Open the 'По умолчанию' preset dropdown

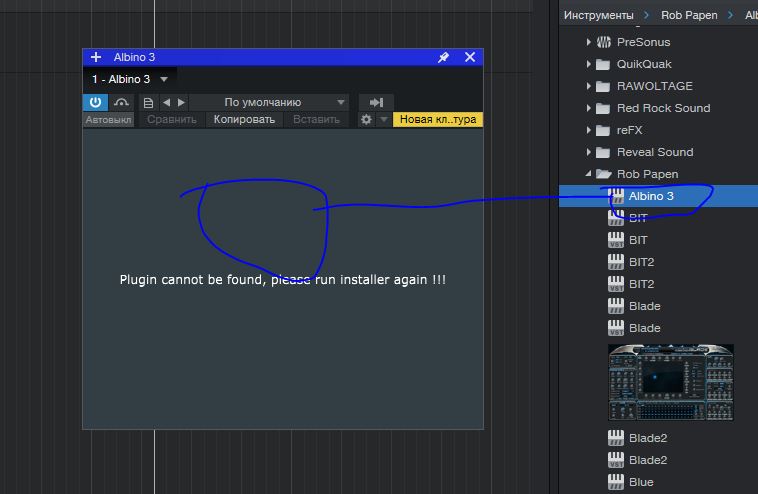[x=270, y=102]
